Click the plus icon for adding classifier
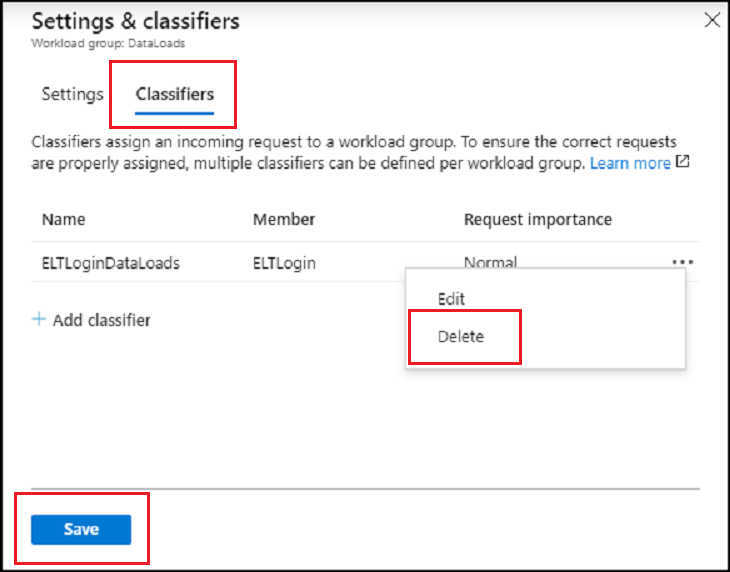This screenshot has width=730, height=572. tap(39, 320)
